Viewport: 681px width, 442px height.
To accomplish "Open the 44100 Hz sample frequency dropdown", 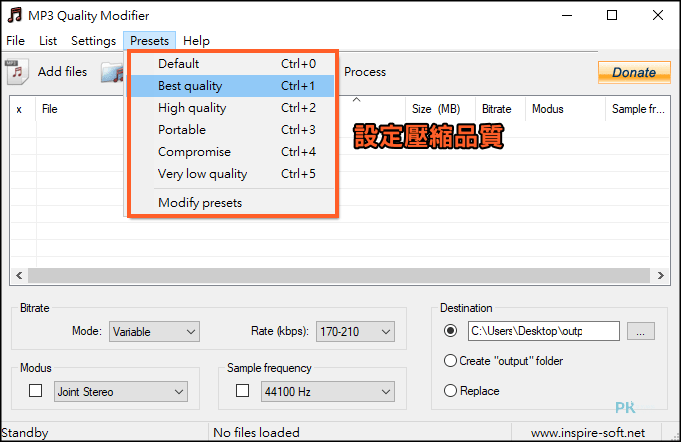I will [328, 392].
